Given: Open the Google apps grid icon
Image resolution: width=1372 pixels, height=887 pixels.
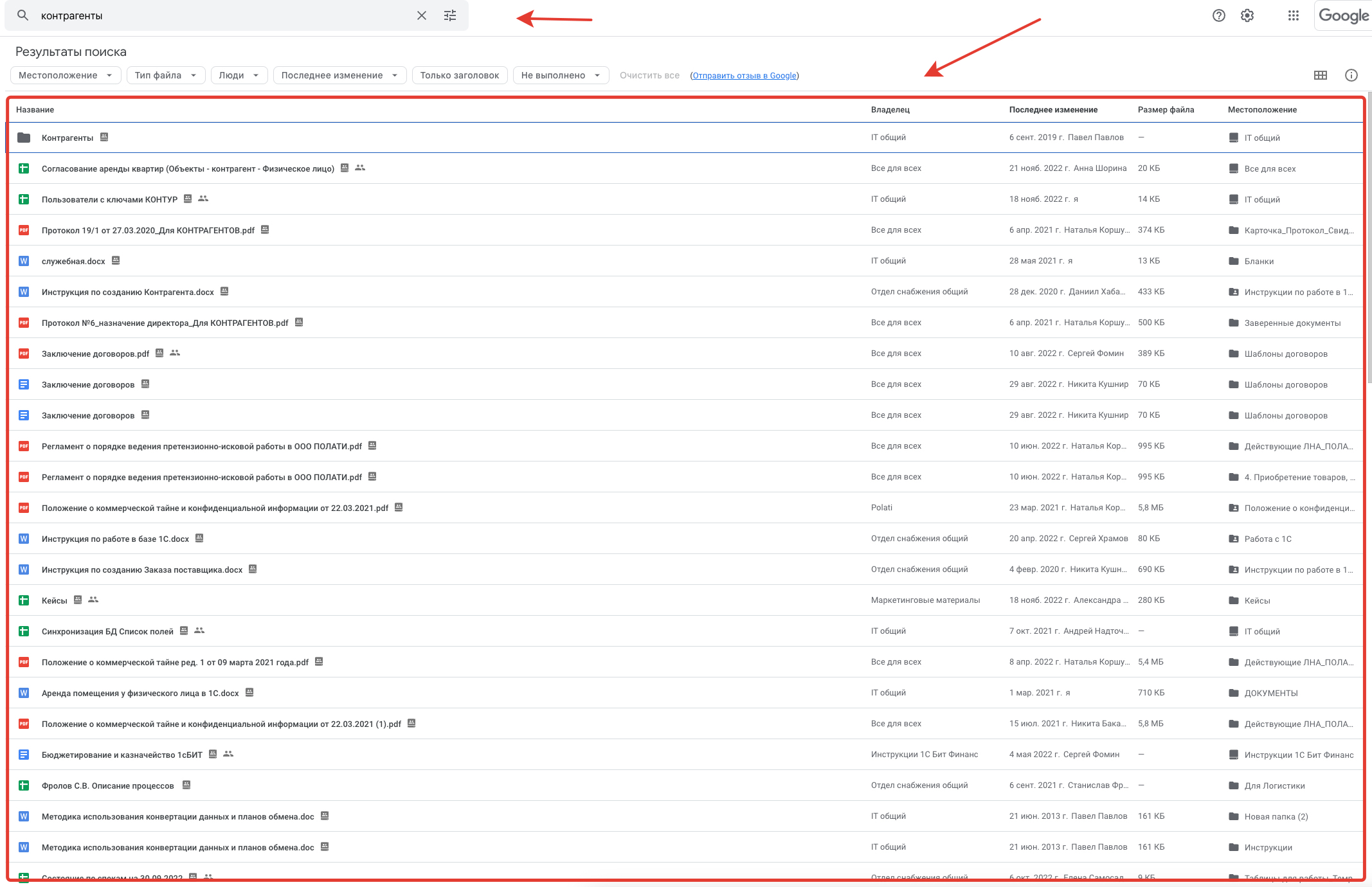Looking at the screenshot, I should click(1294, 15).
